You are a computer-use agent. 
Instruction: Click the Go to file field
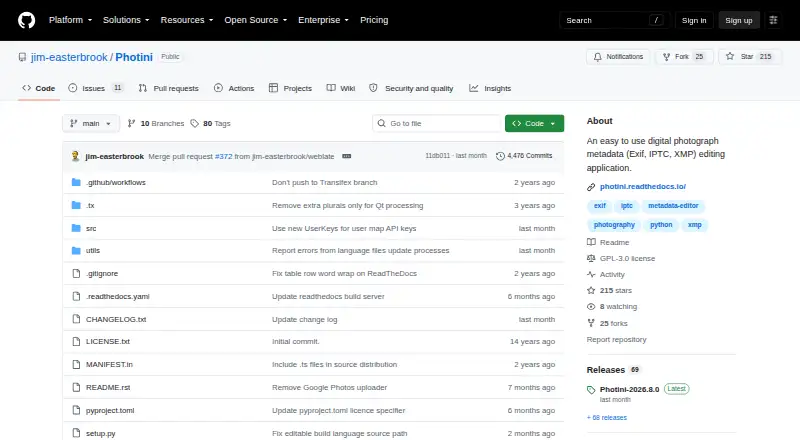pyautogui.click(x=437, y=124)
